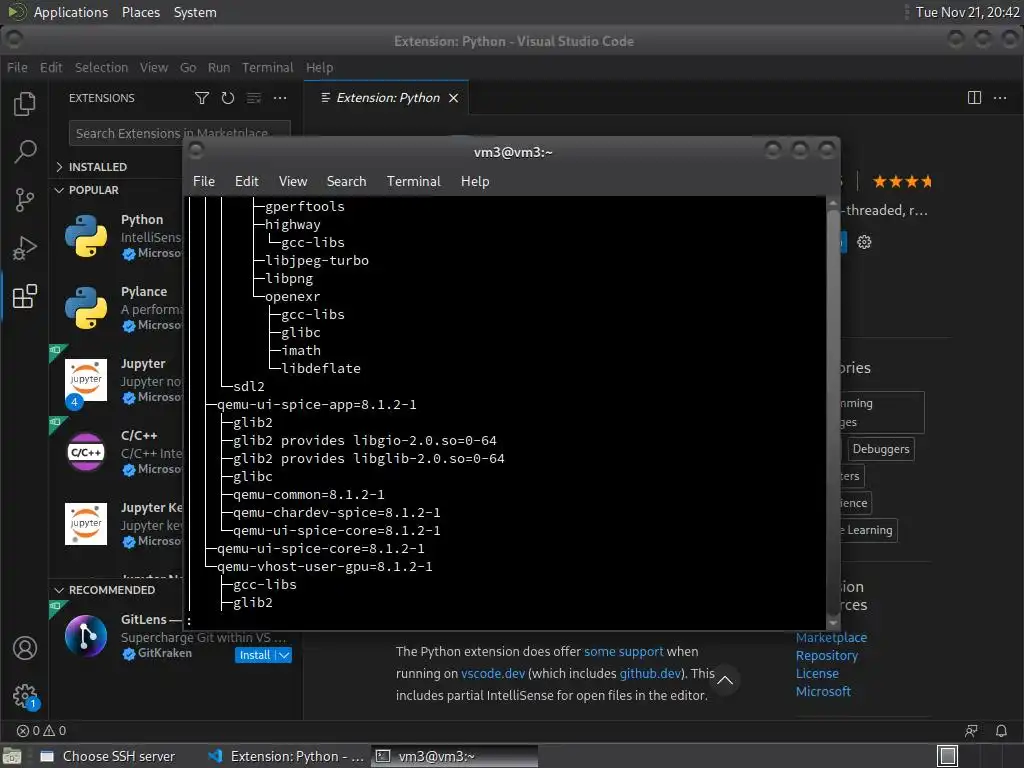Open editor more actions ellipsis
This screenshot has height=768, width=1024.
click(x=1000, y=98)
